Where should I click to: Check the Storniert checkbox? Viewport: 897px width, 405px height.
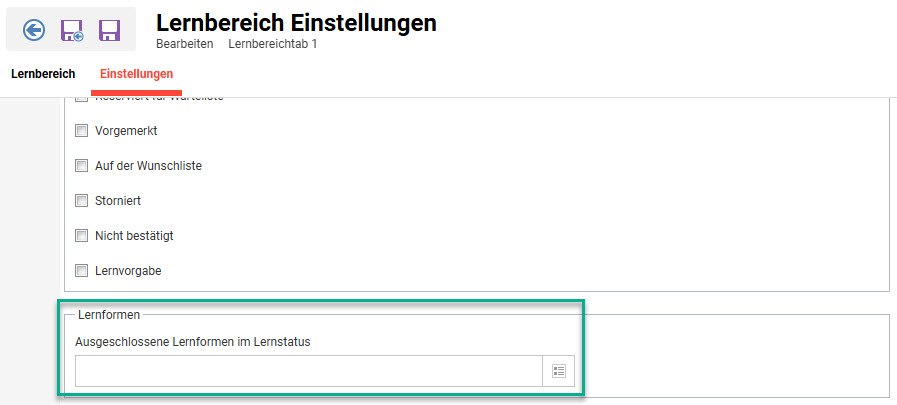82,201
